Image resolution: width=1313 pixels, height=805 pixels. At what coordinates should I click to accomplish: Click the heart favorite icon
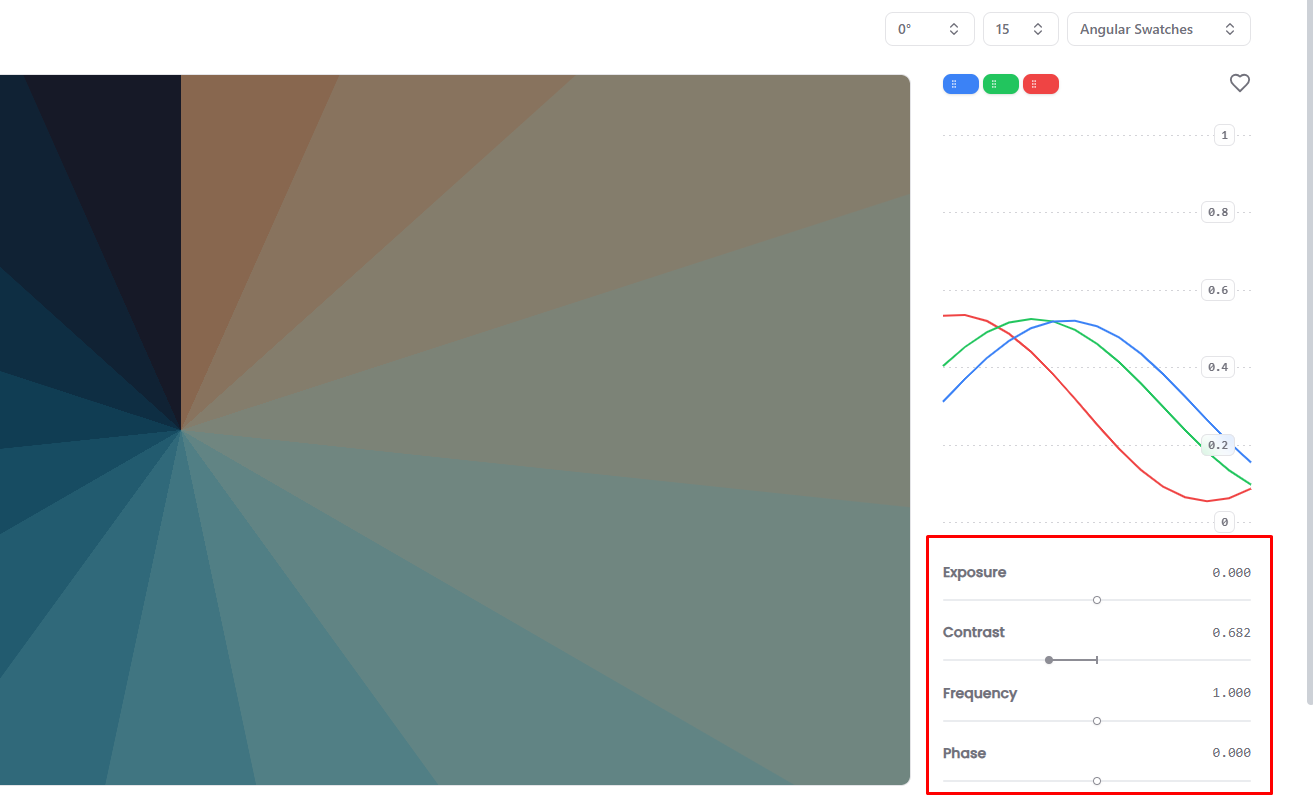tap(1240, 83)
